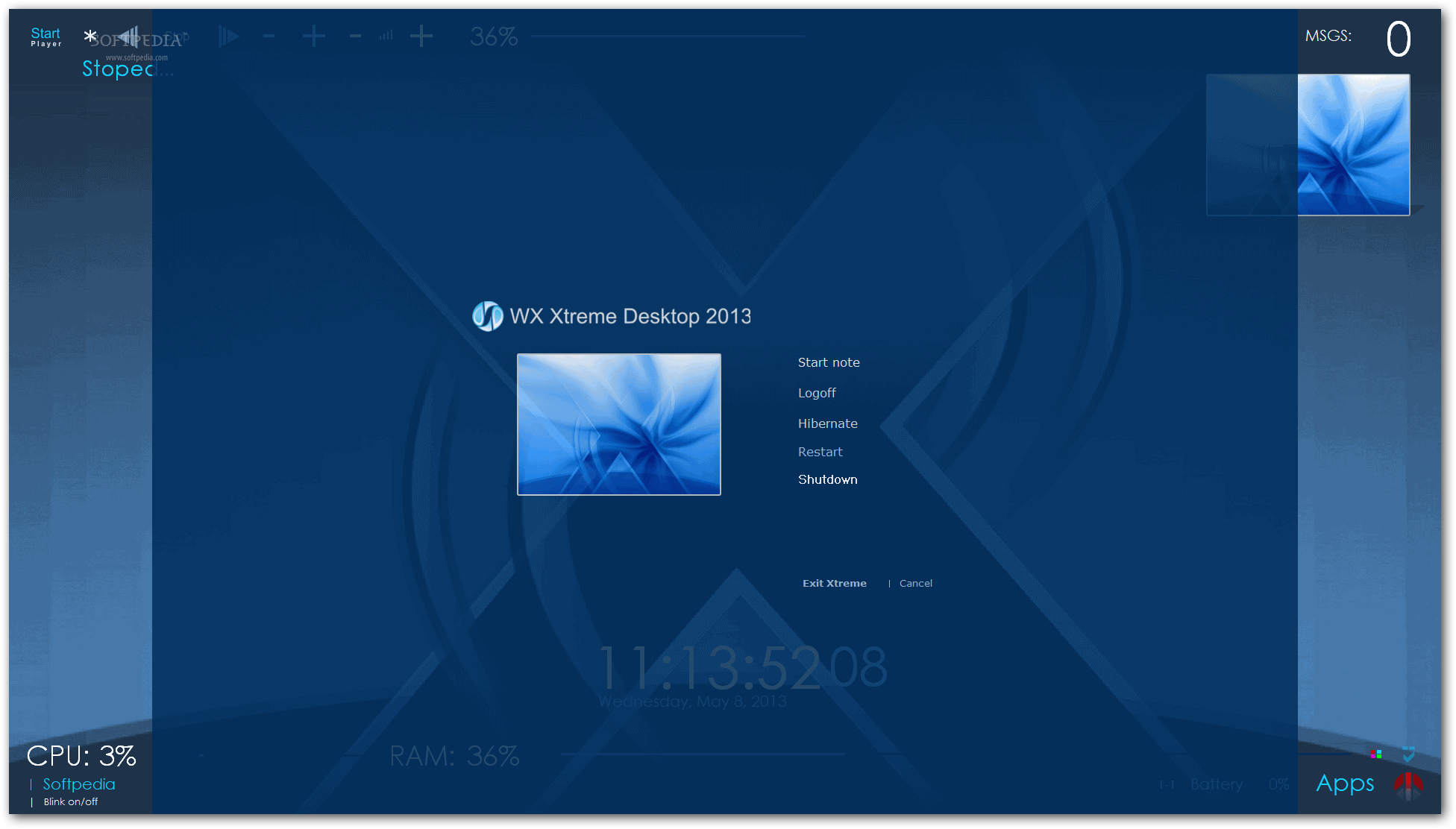Screen dimensions: 1456x829
Task: Cancel the exit dialog
Action: 915,583
